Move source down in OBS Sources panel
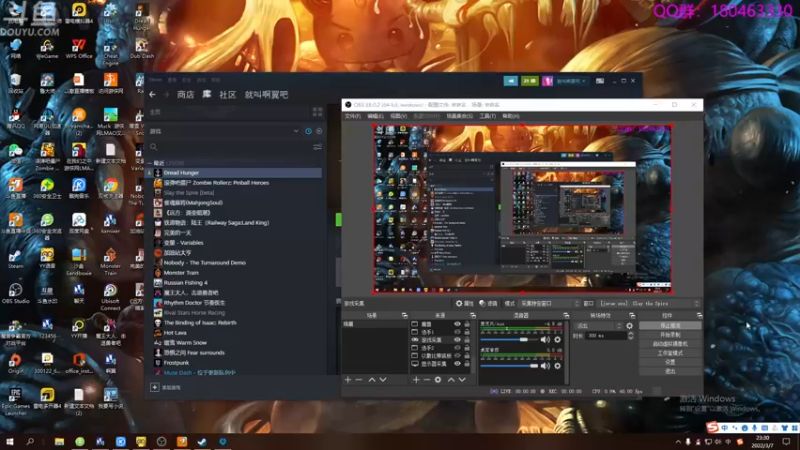The image size is (800, 450). (462, 380)
